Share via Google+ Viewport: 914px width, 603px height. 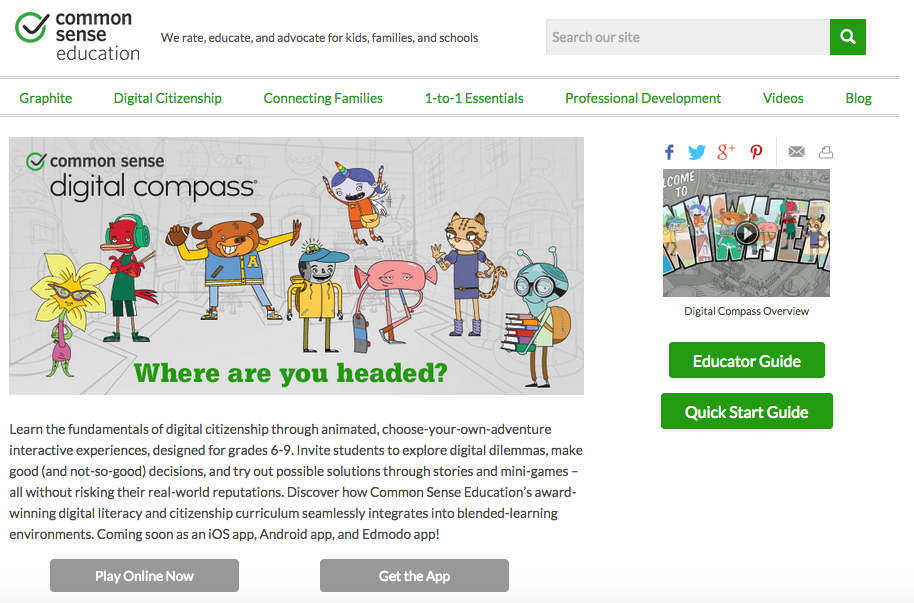pos(727,151)
